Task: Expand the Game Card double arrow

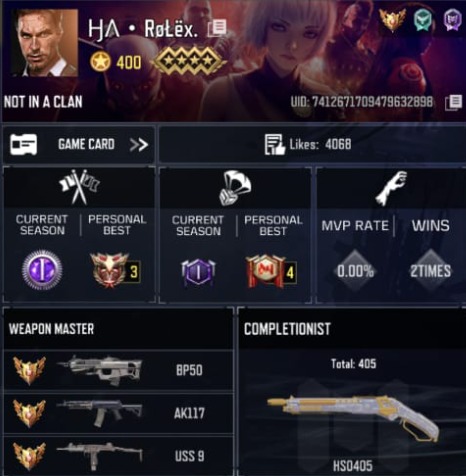Action: (139, 145)
